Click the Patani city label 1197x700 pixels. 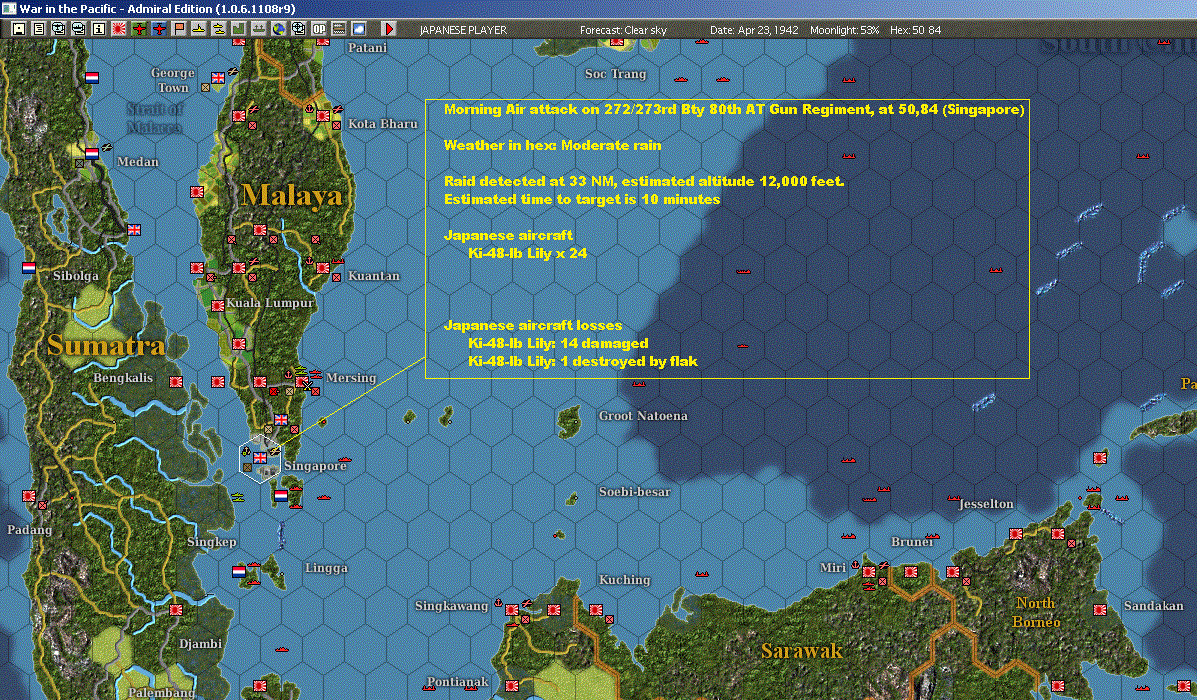pos(367,47)
